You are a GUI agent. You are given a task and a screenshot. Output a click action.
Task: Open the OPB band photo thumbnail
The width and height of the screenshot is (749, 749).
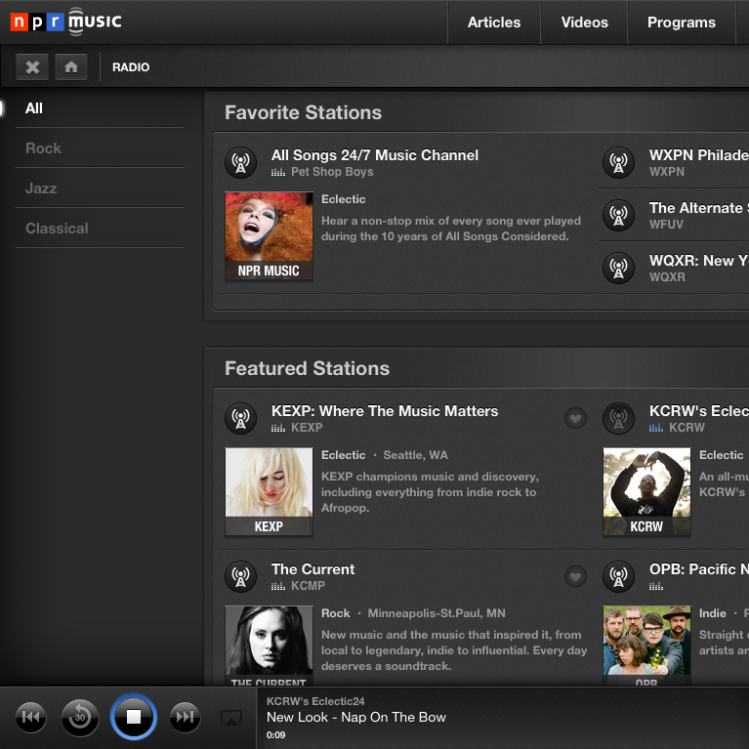click(x=647, y=645)
